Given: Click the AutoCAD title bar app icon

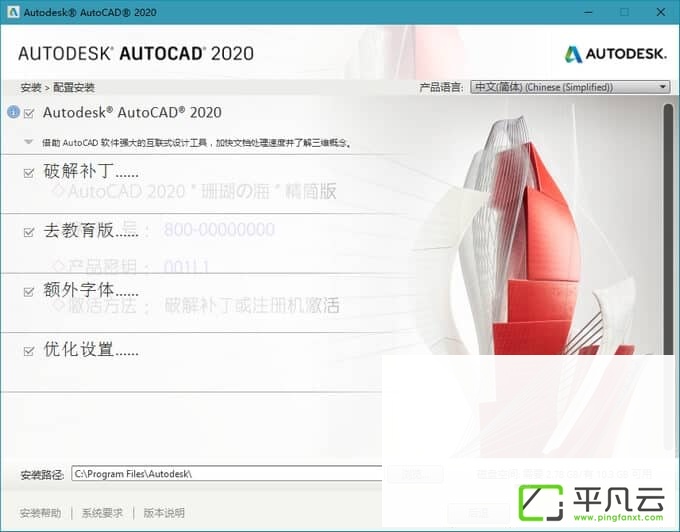Looking at the screenshot, I should point(13,12).
